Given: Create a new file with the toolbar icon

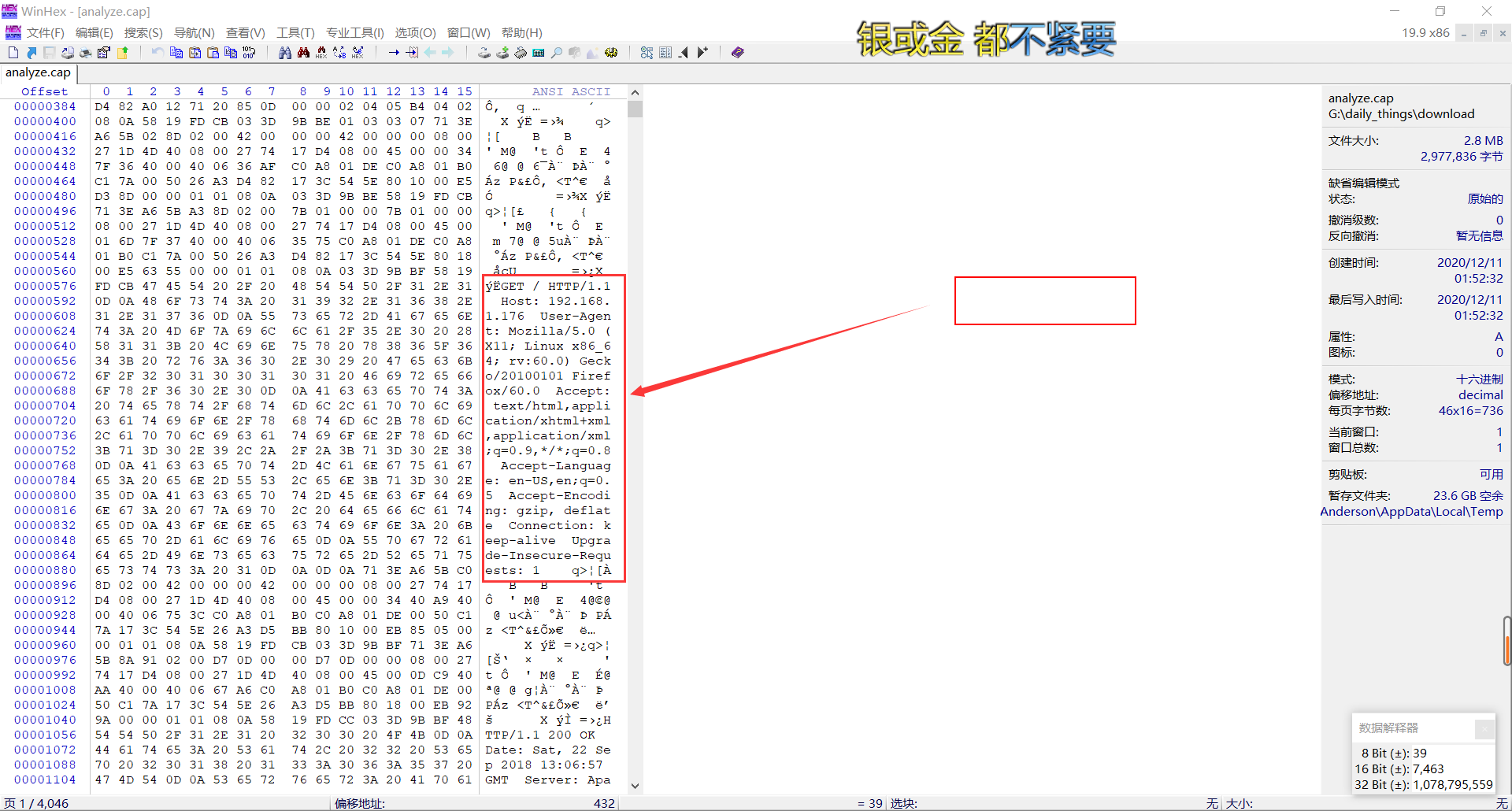Looking at the screenshot, I should click(13, 53).
